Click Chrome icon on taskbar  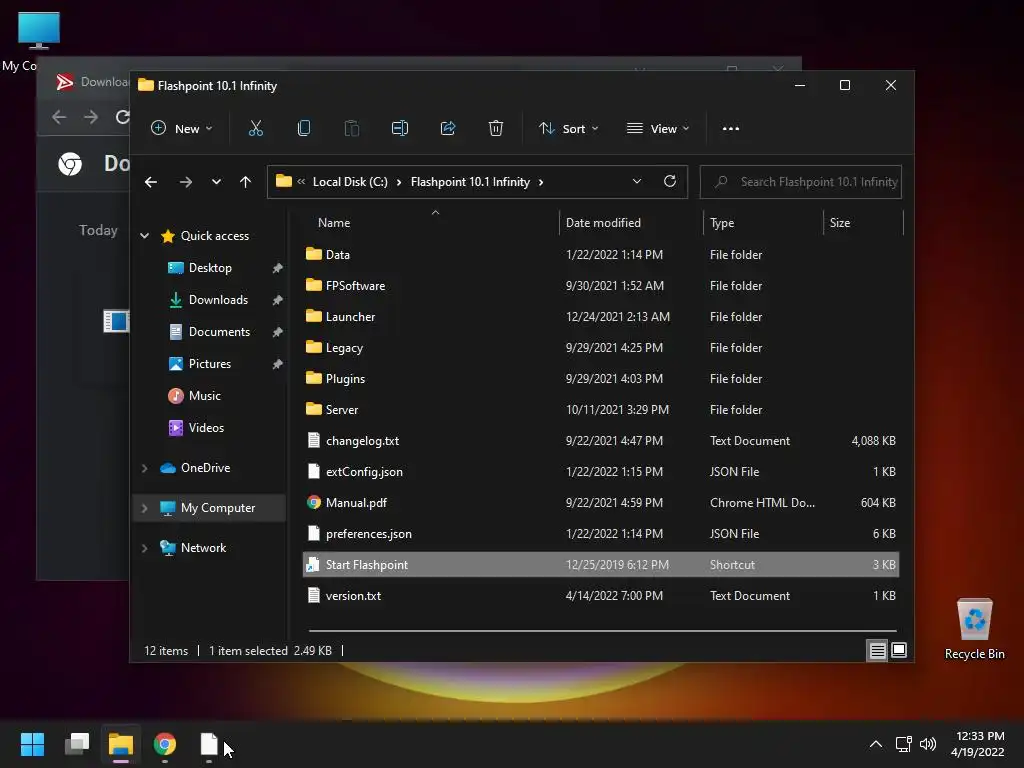coord(165,744)
